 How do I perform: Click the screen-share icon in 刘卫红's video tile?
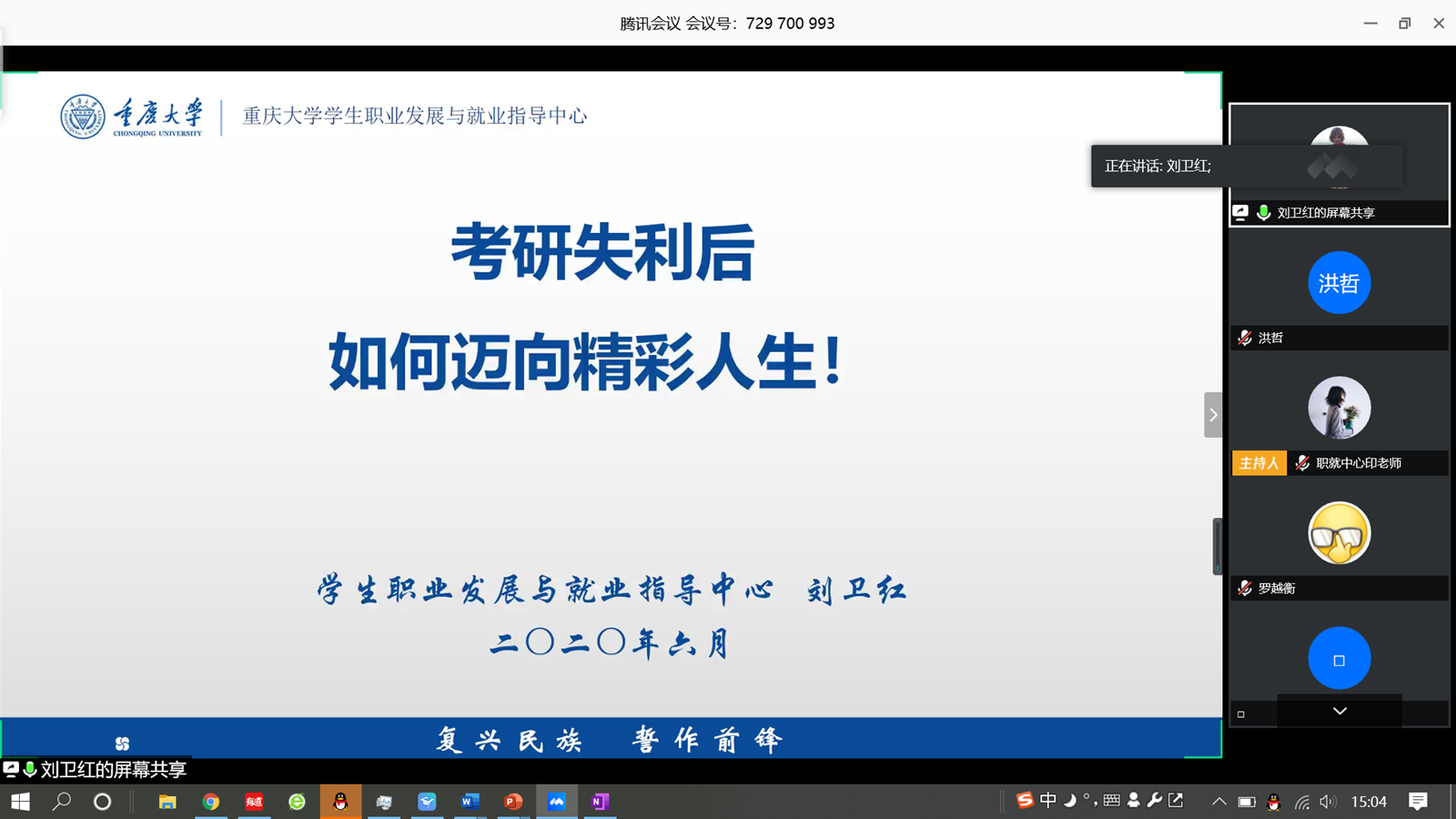(1240, 212)
